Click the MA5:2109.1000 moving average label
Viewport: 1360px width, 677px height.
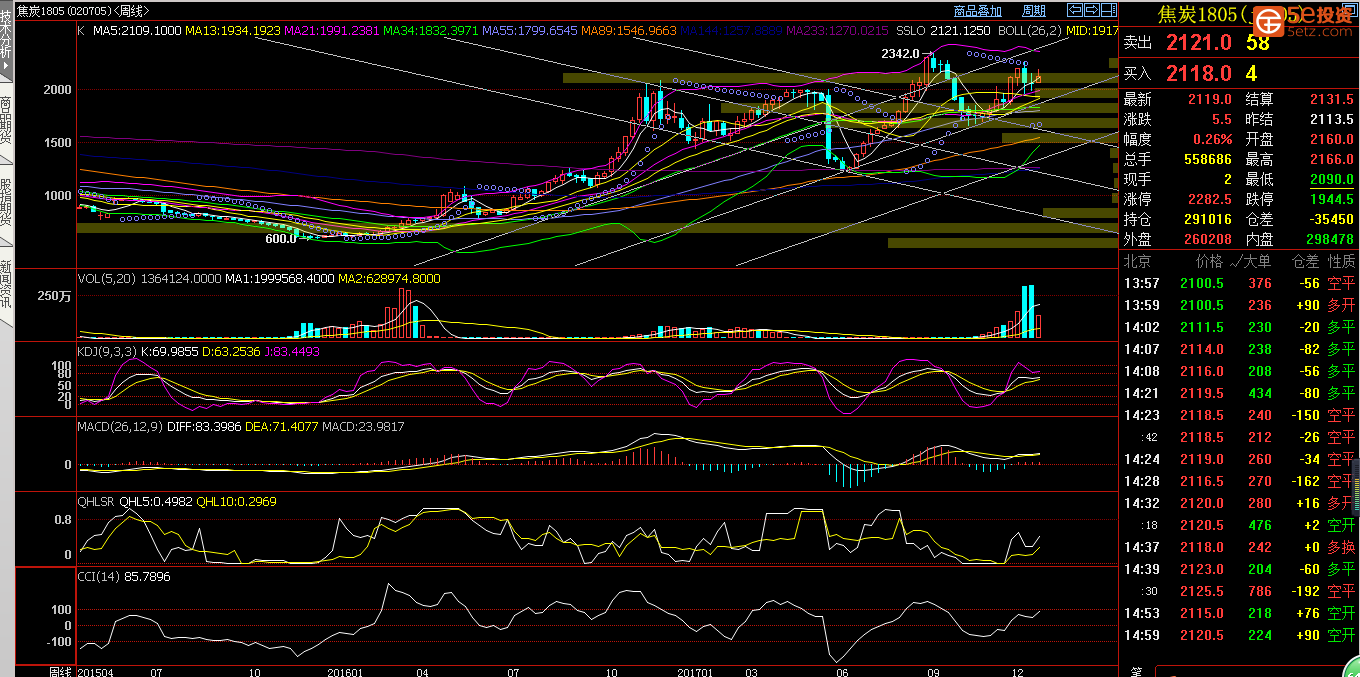138,31
